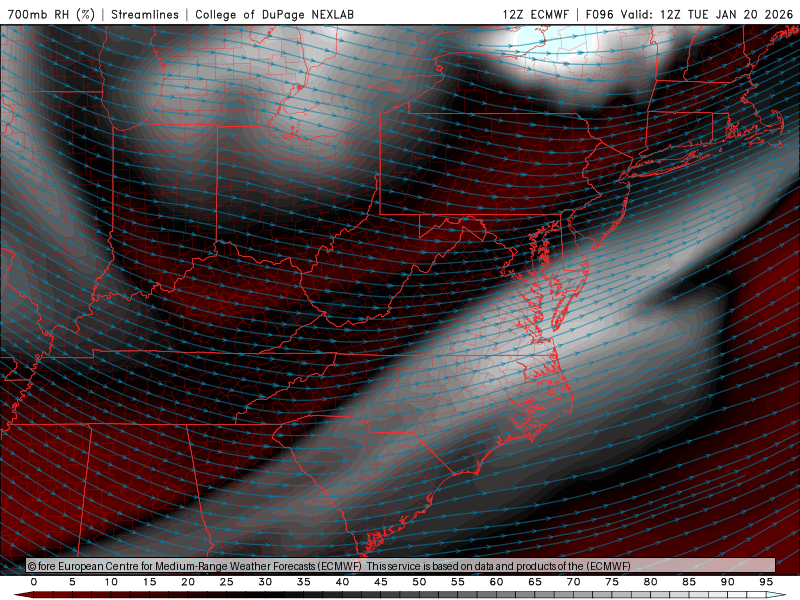The height and width of the screenshot is (600, 800).
Task: Click colorbar label "95"
Action: (x=766, y=582)
